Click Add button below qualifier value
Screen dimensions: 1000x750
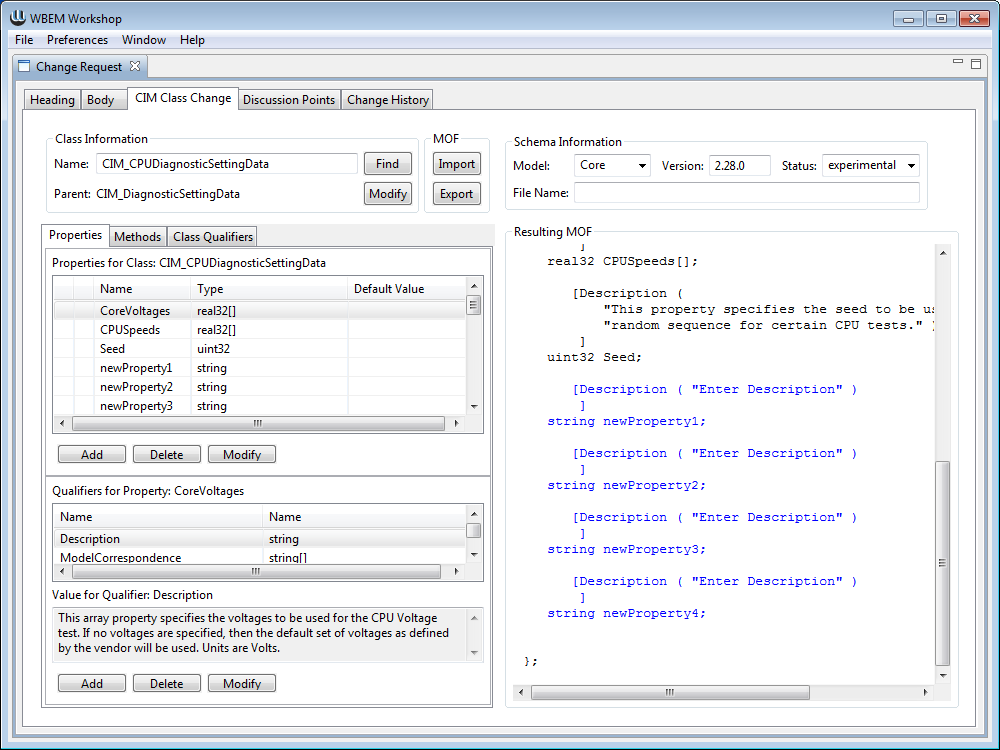click(x=92, y=683)
